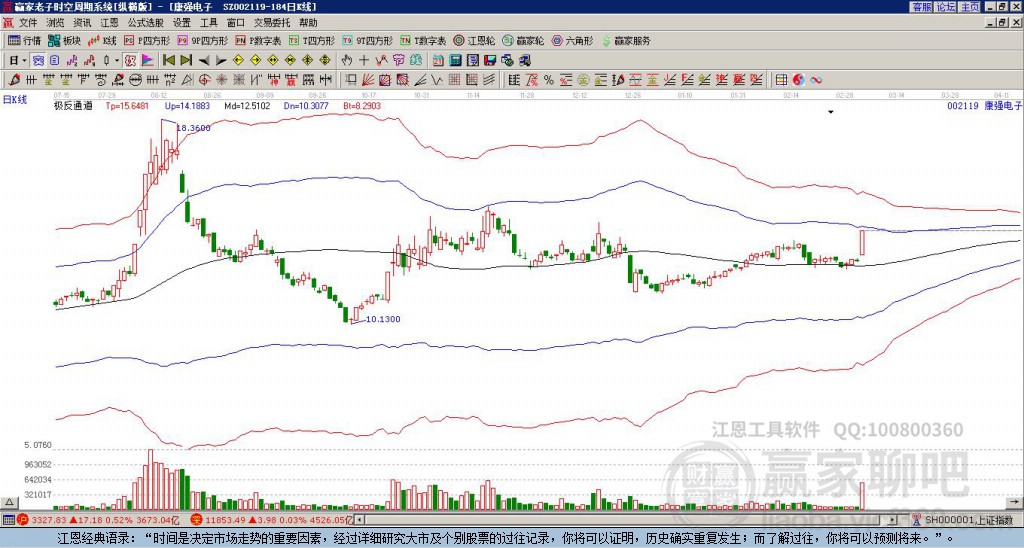The width and height of the screenshot is (1024, 548).
Task: Open 赢家服务 service link
Action: [x=626, y=40]
